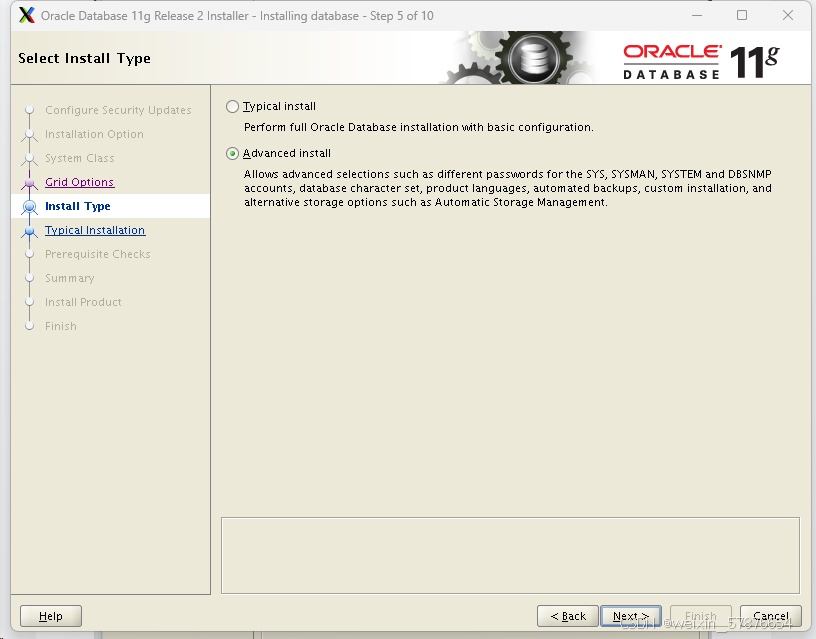Select the Advanced install radio button
The image size is (816, 639).
point(232,153)
